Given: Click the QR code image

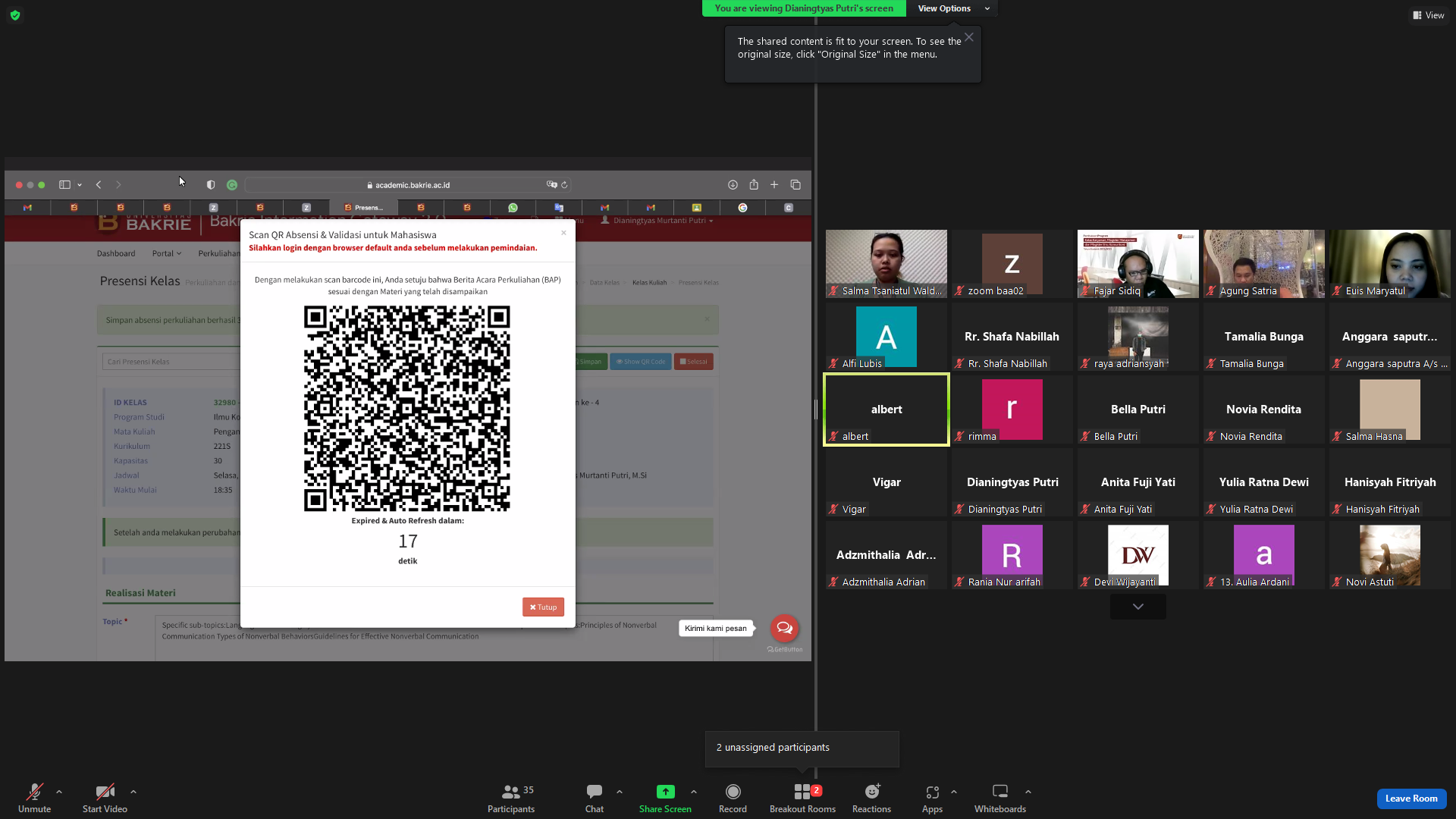Looking at the screenshot, I should pyautogui.click(x=407, y=409).
